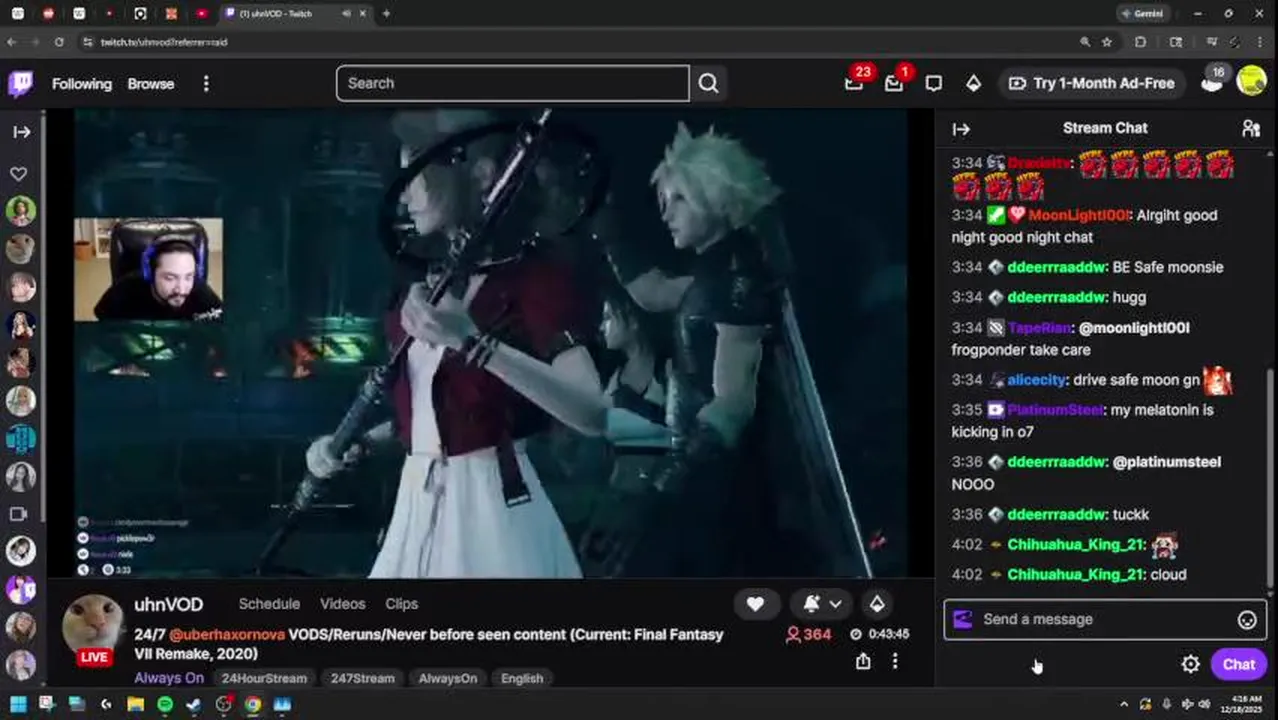The image size is (1278, 720).
Task: Toggle follow with the heart button
Action: pos(755,604)
